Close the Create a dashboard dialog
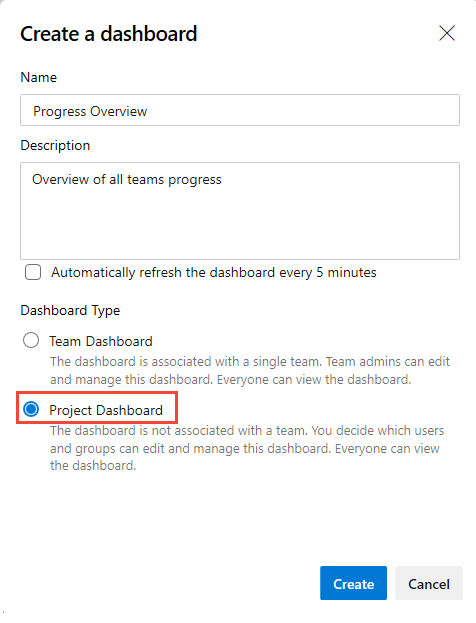 [x=447, y=33]
